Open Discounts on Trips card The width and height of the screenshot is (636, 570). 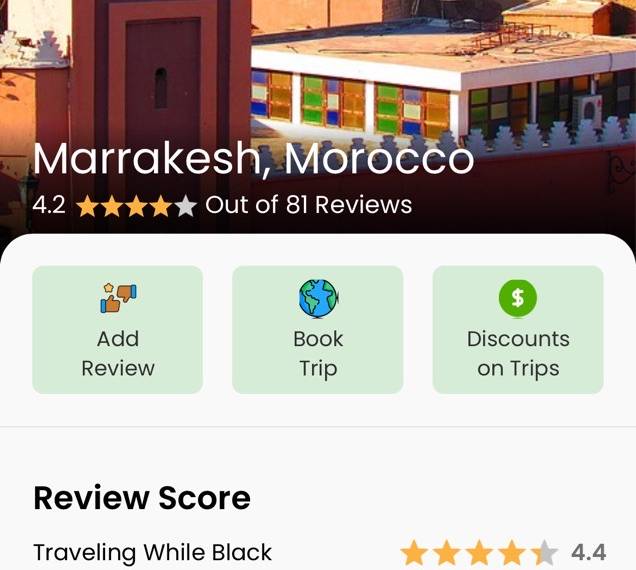518,329
